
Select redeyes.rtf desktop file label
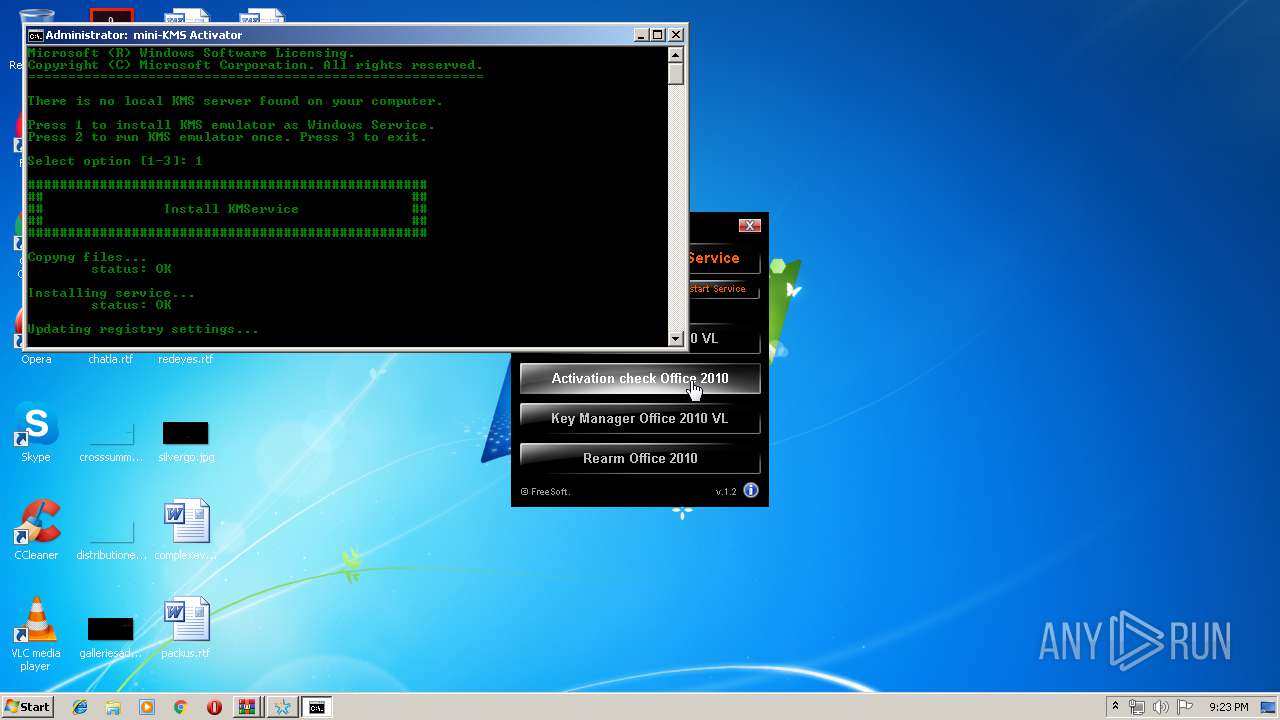[186, 359]
